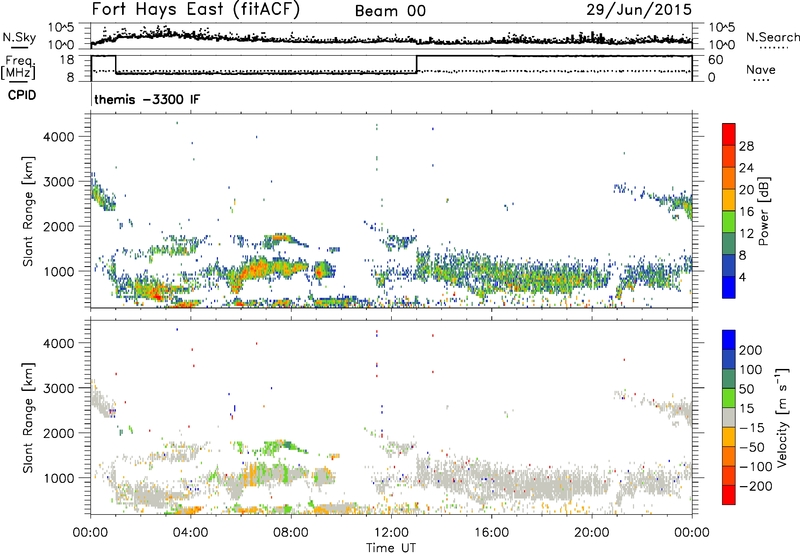Click the "-100" label on Velocity scale
The width and height of the screenshot is (800, 554).
tap(755, 467)
